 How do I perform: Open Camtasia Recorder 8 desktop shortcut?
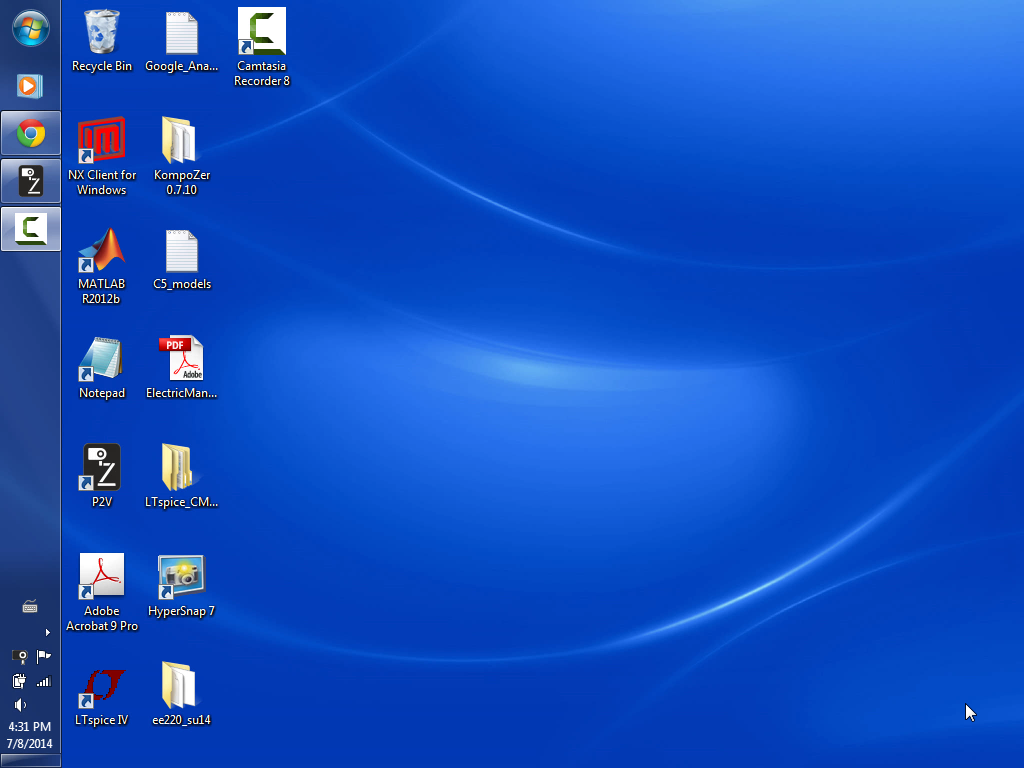262,47
